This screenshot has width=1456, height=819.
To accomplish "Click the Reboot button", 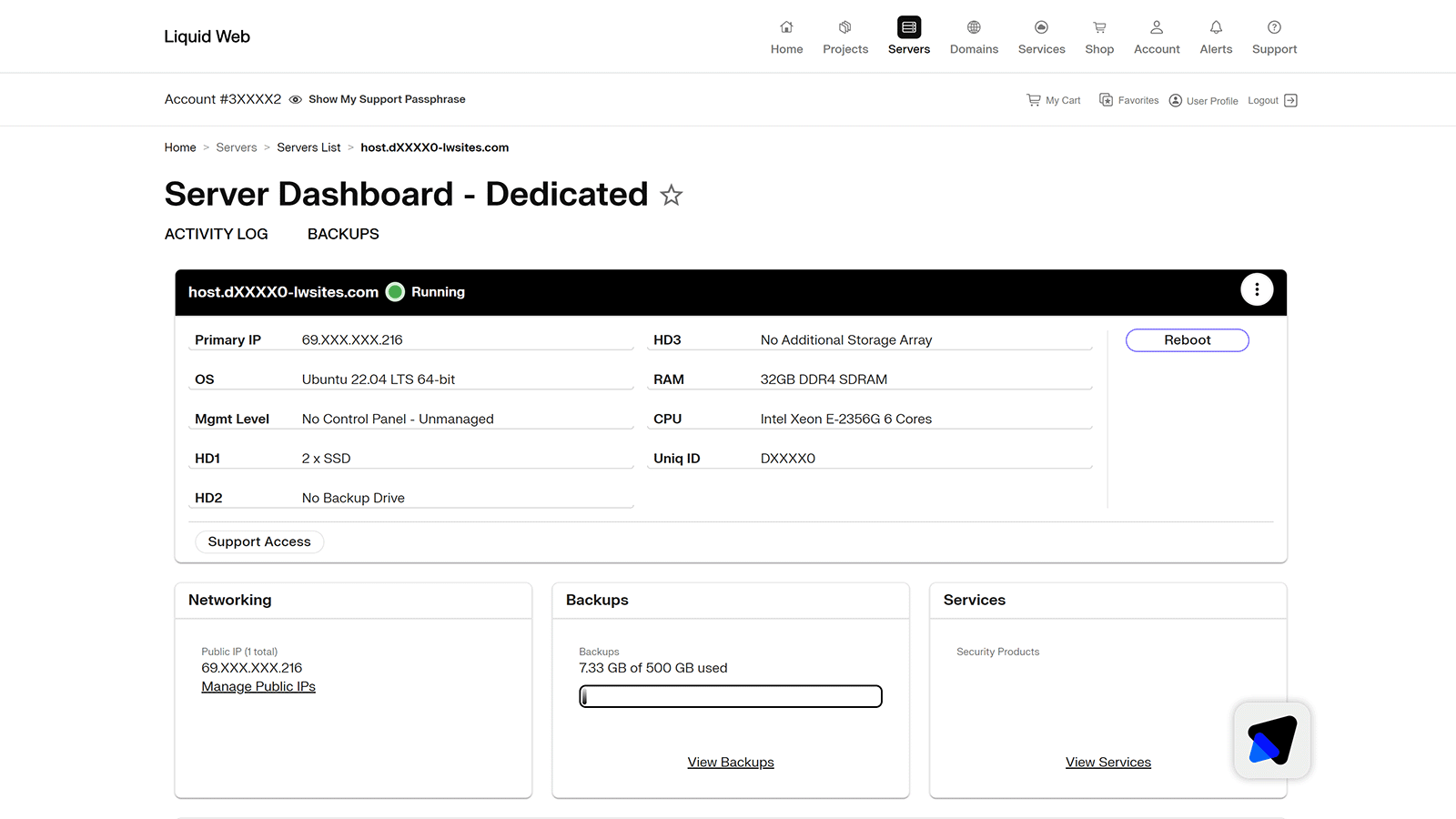I will [x=1187, y=340].
